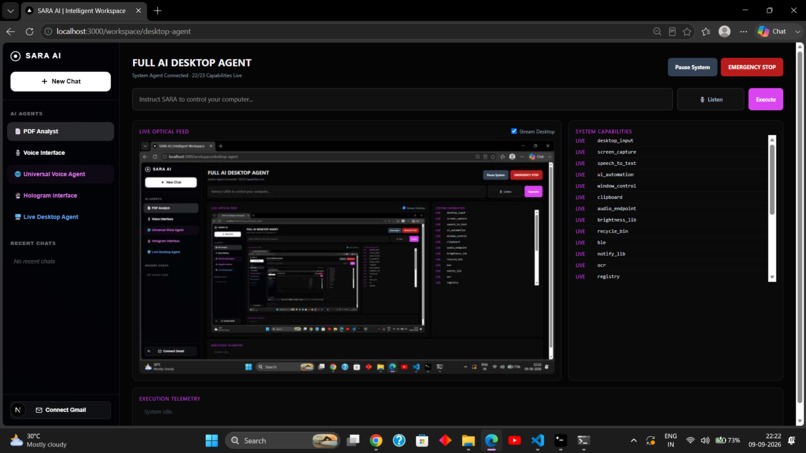Select the audio_endpoint capability row
The height and width of the screenshot is (453, 806).
click(668, 209)
